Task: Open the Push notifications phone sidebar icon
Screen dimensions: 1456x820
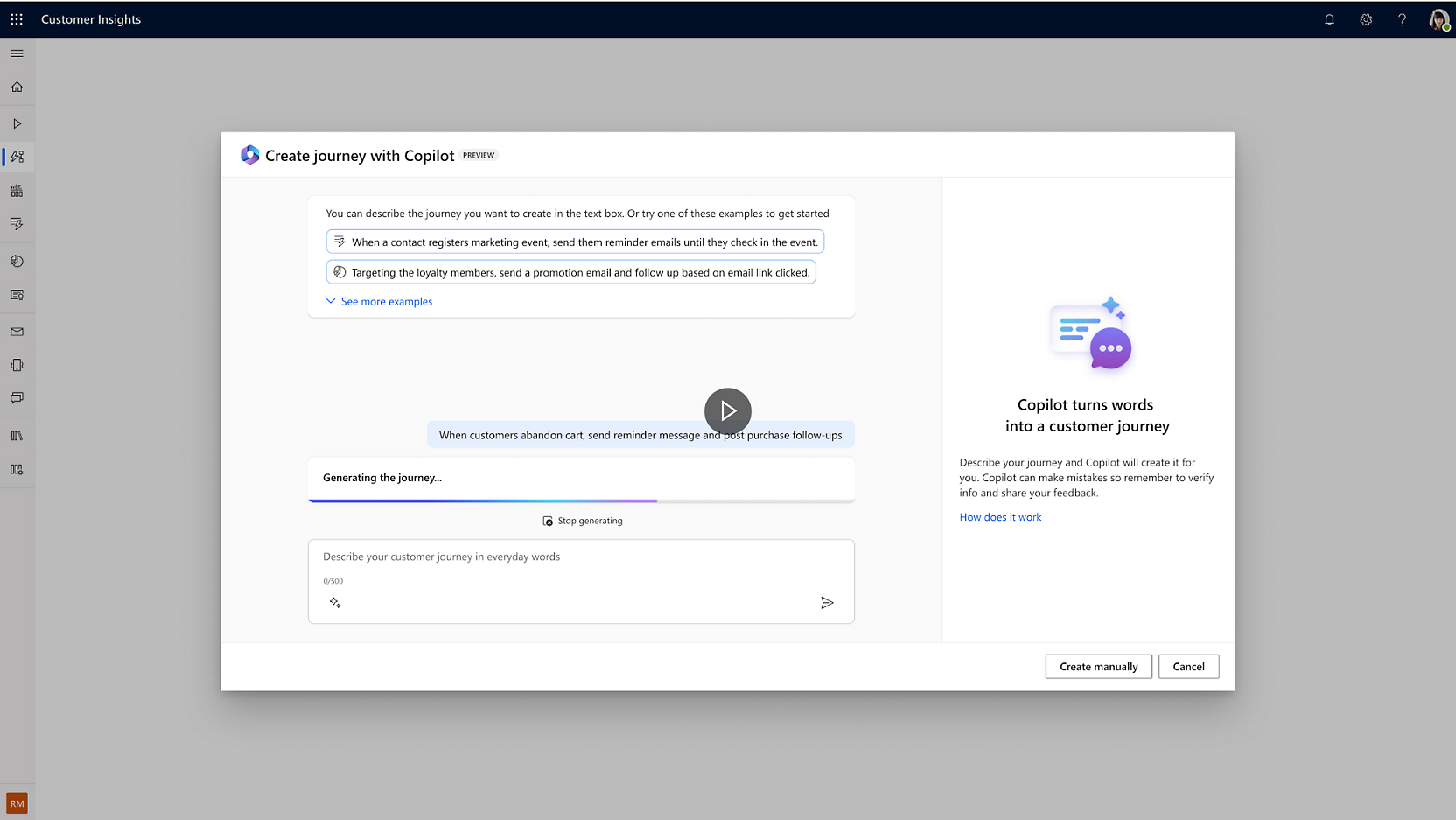Action: coord(17,365)
